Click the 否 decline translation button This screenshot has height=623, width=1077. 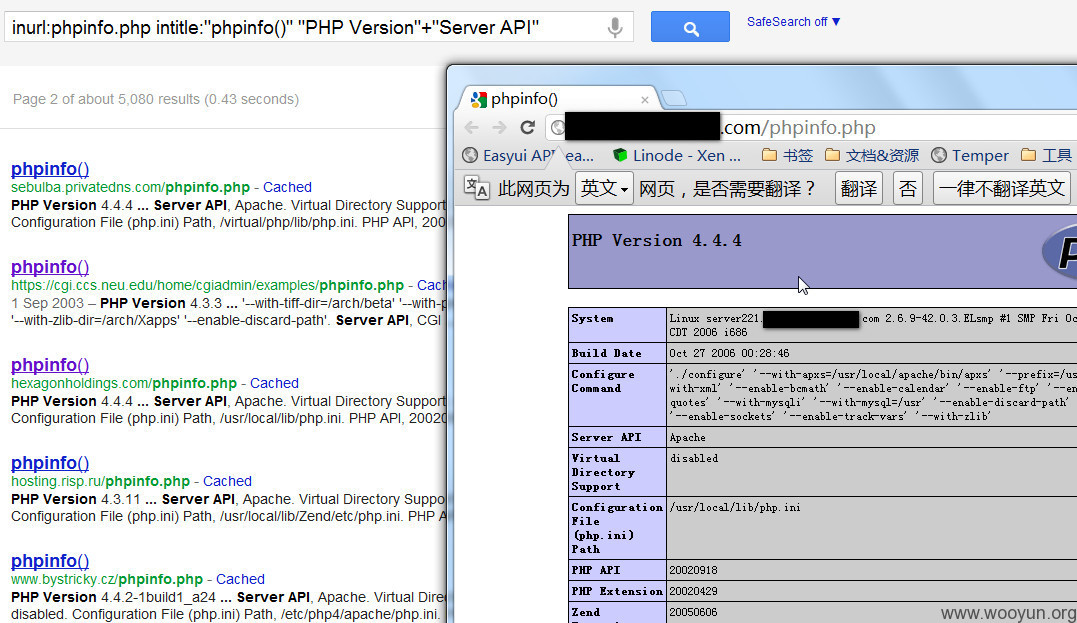tap(907, 188)
